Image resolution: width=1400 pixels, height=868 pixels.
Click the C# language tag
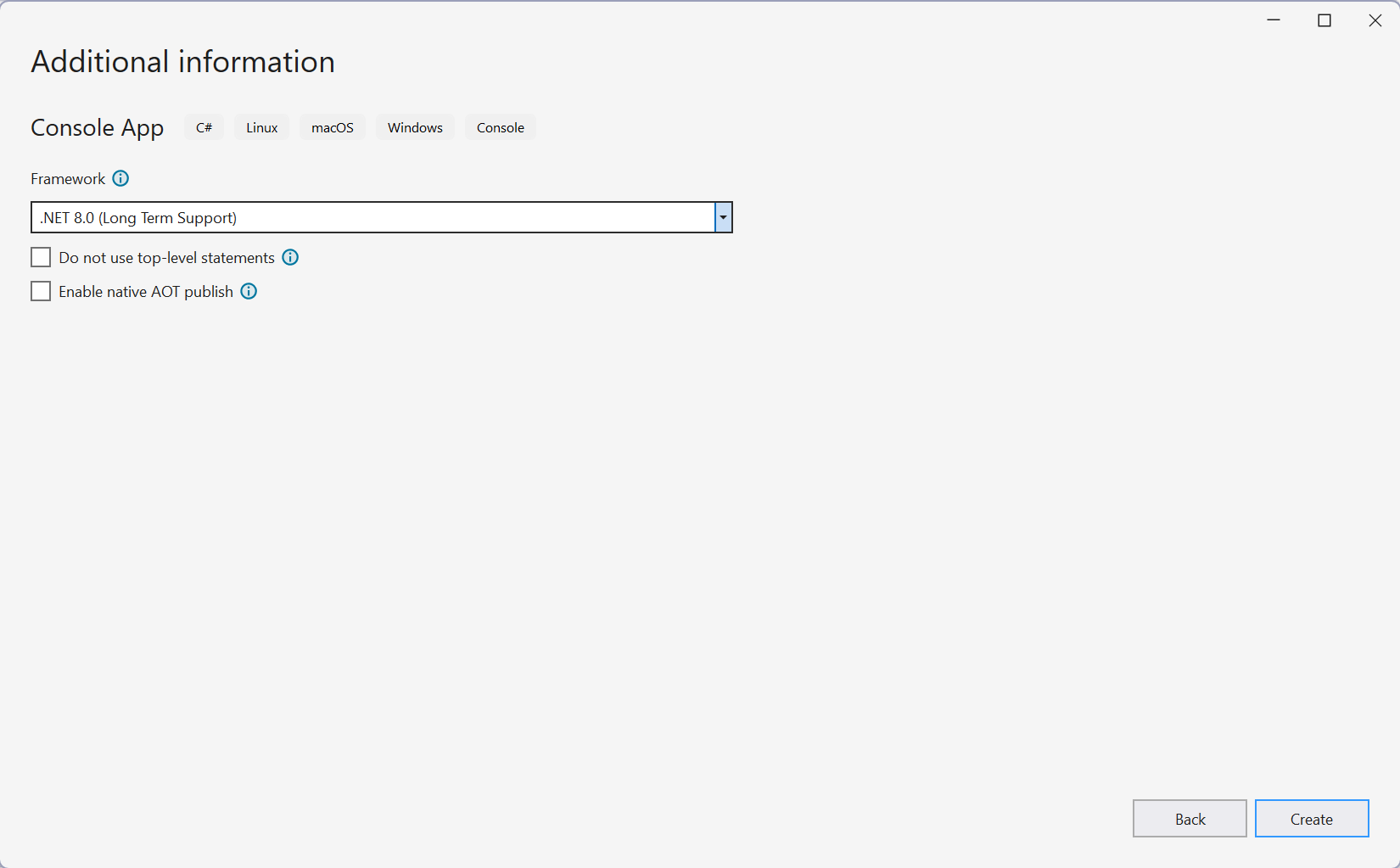[x=204, y=127]
